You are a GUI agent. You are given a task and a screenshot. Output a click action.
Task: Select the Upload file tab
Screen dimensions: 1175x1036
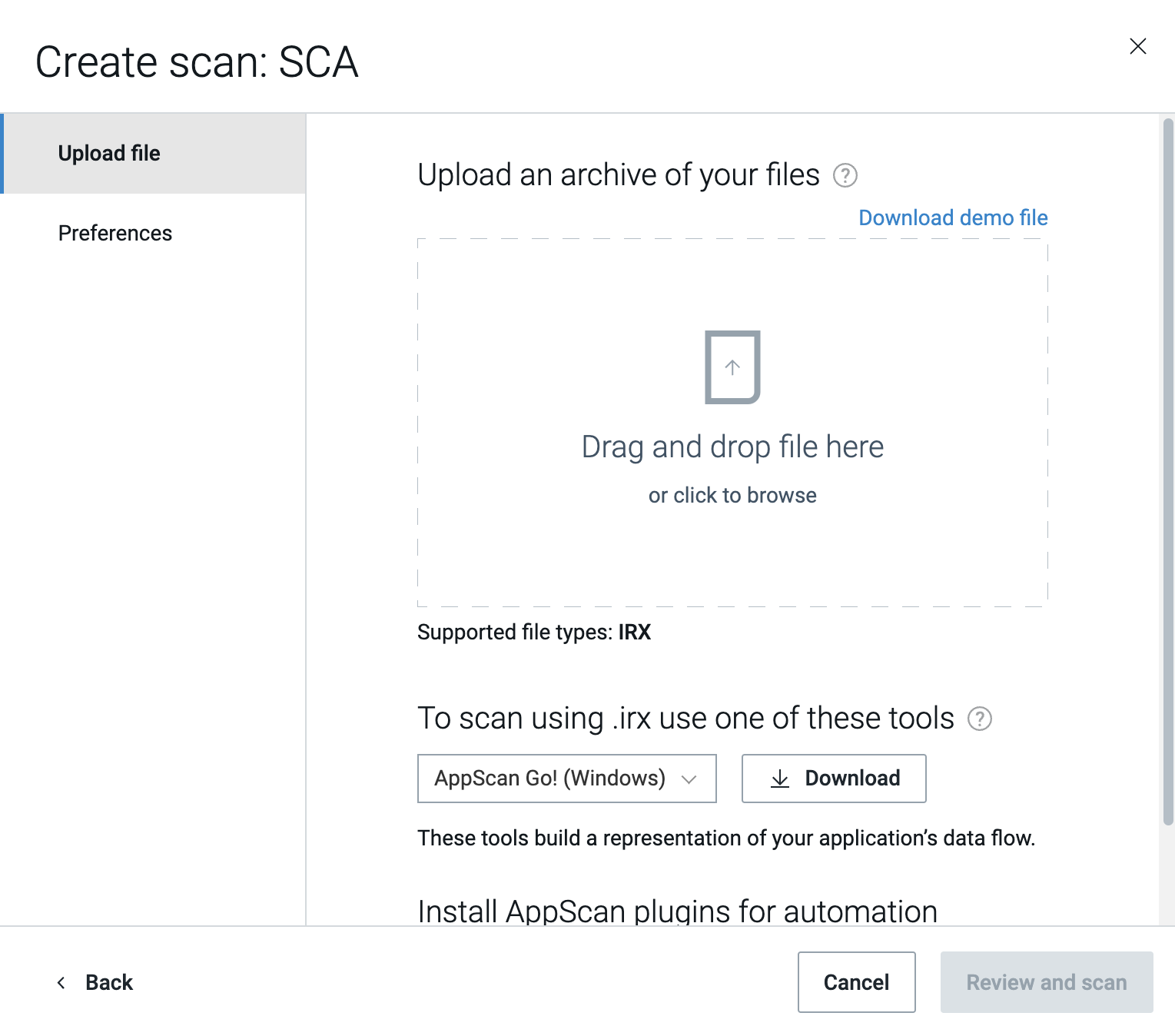(109, 154)
